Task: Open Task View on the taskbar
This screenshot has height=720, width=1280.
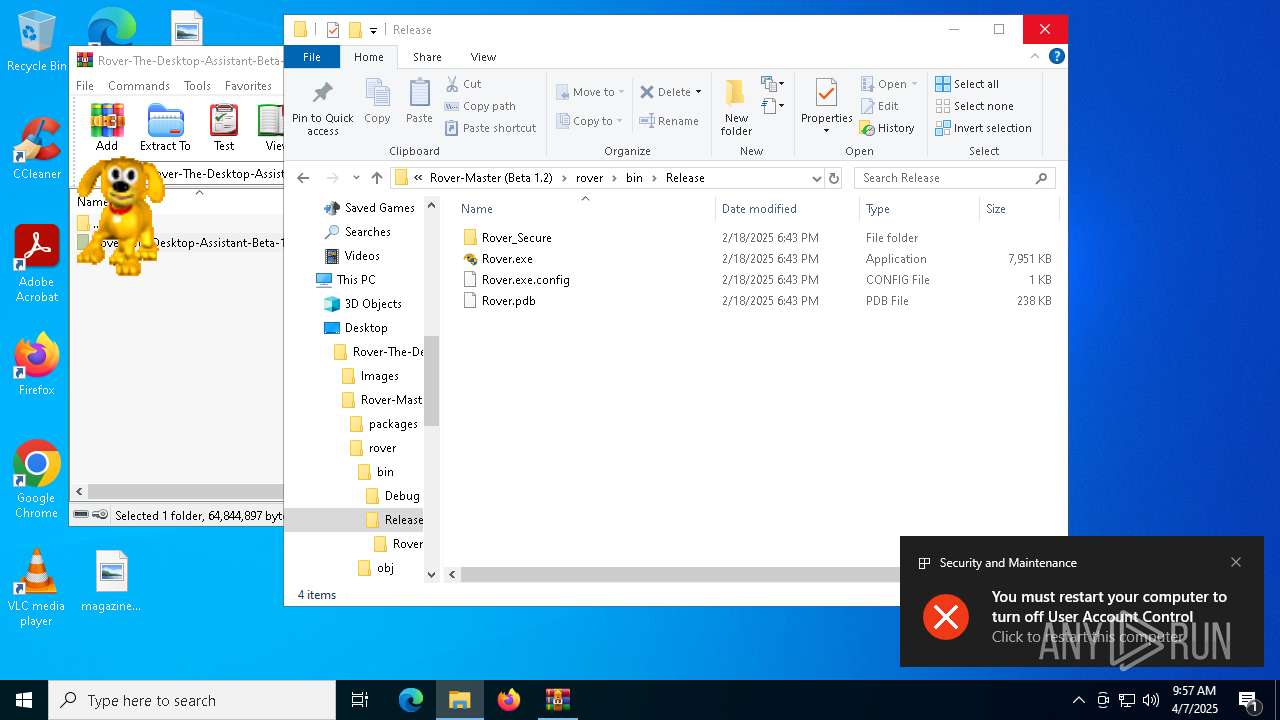Action: click(x=360, y=700)
